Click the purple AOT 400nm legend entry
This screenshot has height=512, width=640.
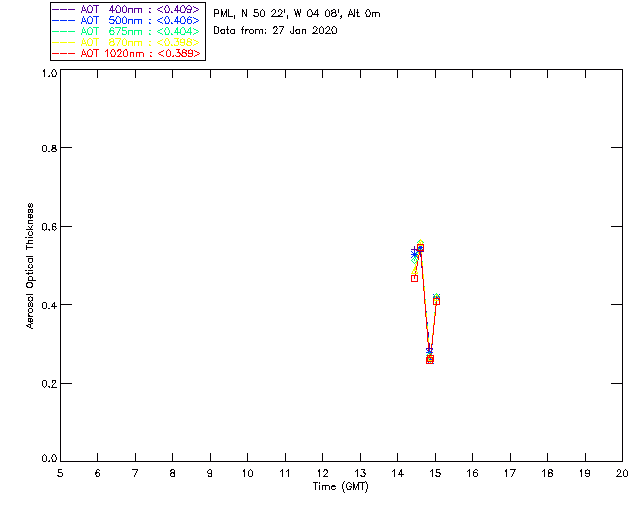tap(127, 9)
